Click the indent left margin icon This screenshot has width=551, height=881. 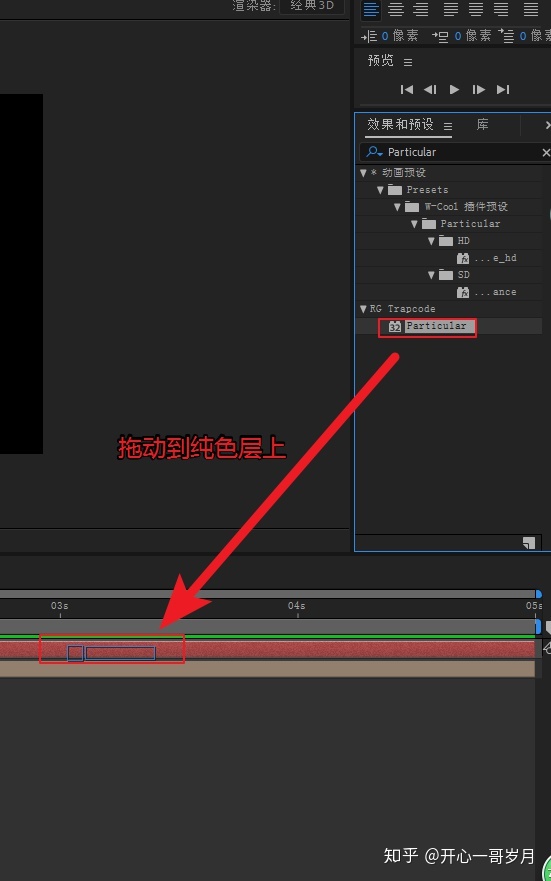point(369,37)
